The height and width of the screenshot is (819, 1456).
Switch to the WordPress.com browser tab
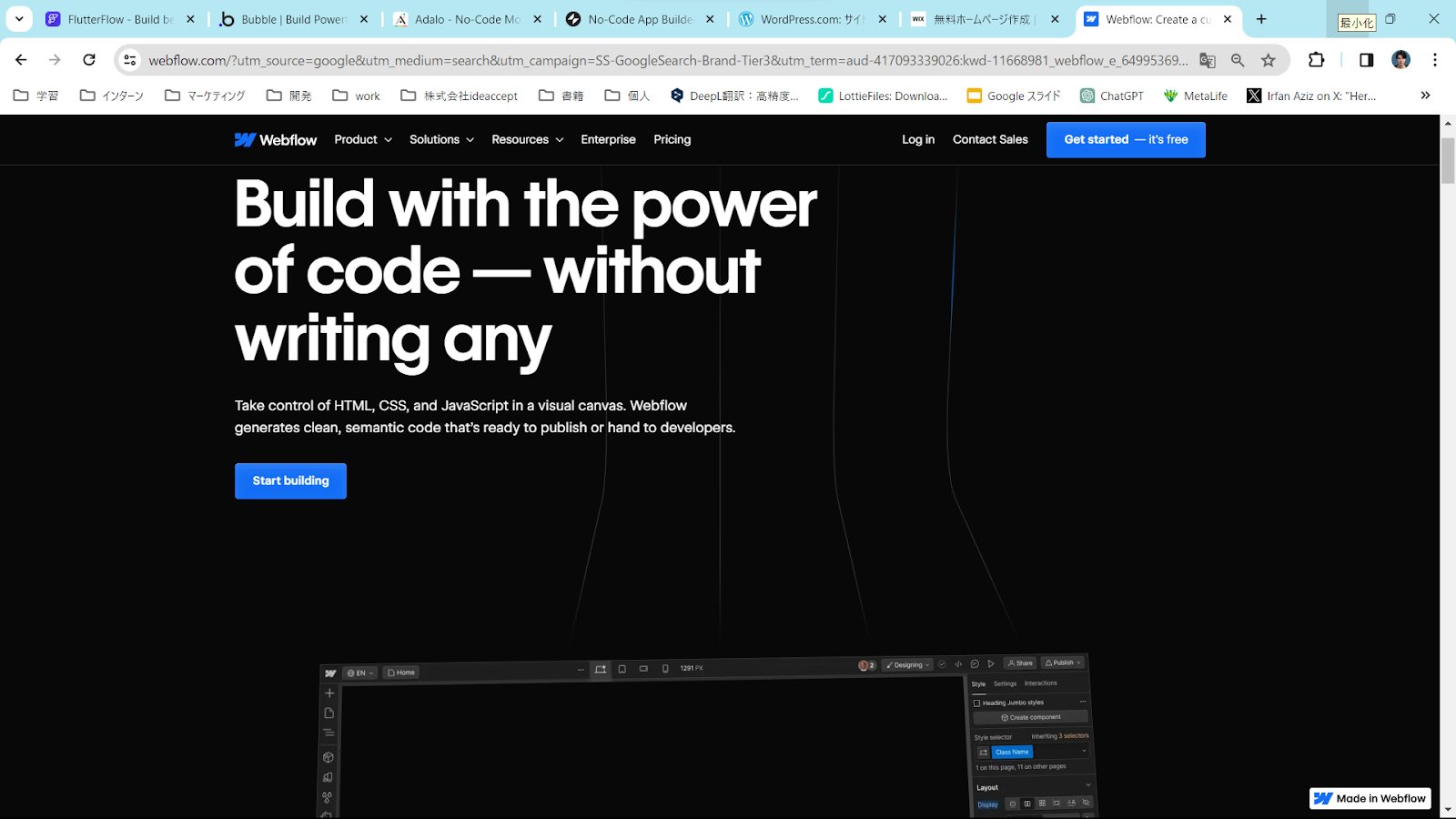click(x=813, y=19)
